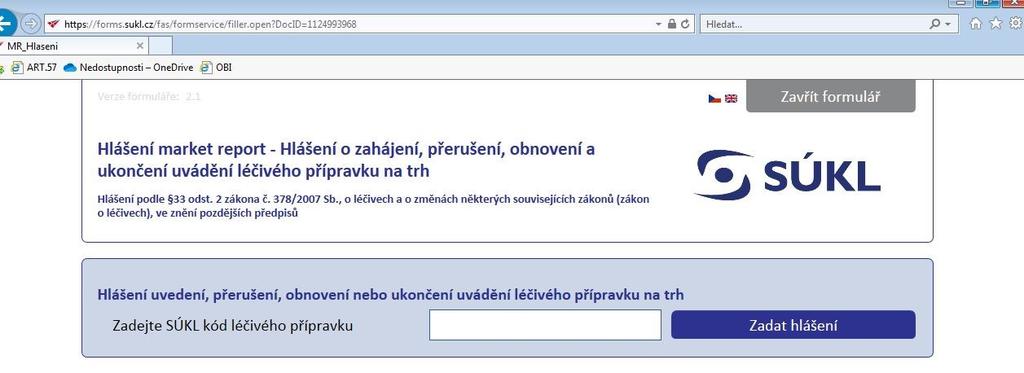
Task: Open the address bar dropdown arrow
Action: click(x=659, y=24)
